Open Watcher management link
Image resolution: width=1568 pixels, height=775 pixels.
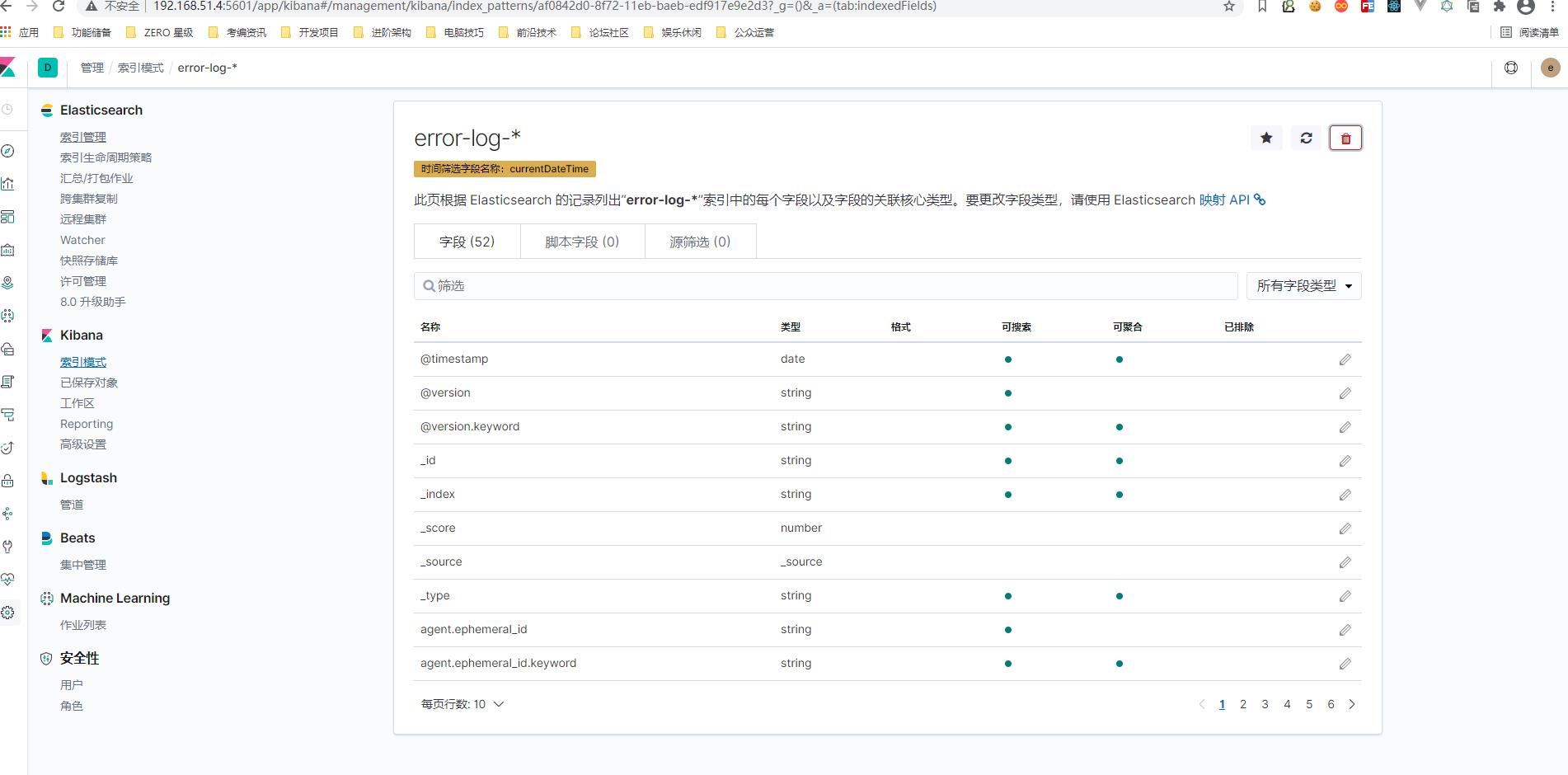click(x=82, y=240)
